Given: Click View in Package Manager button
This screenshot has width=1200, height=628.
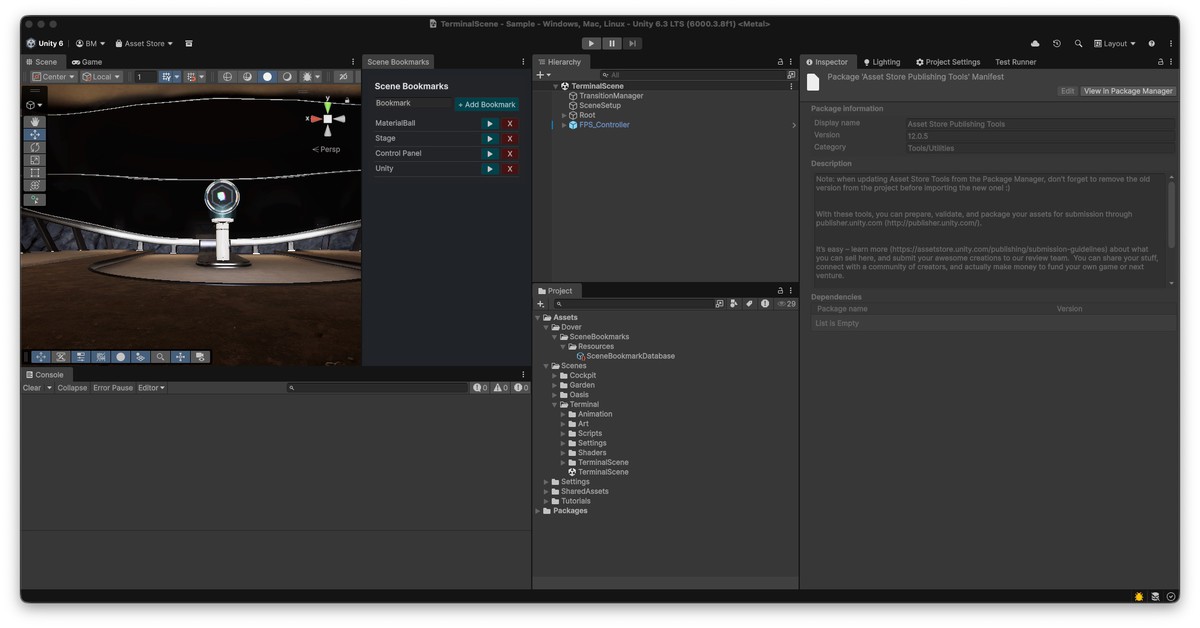Looking at the screenshot, I should (x=1128, y=91).
